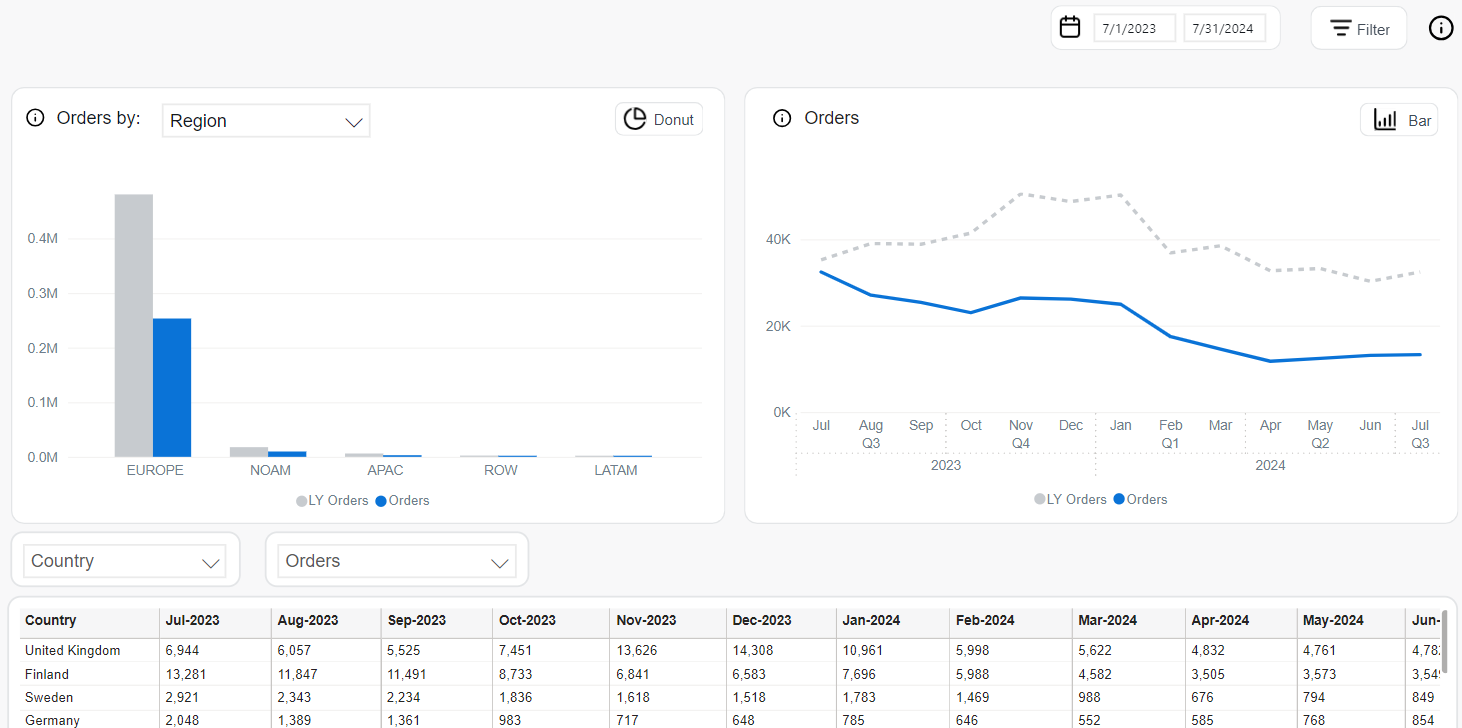
Task: Open the Orders metric dropdown
Action: 397,561
